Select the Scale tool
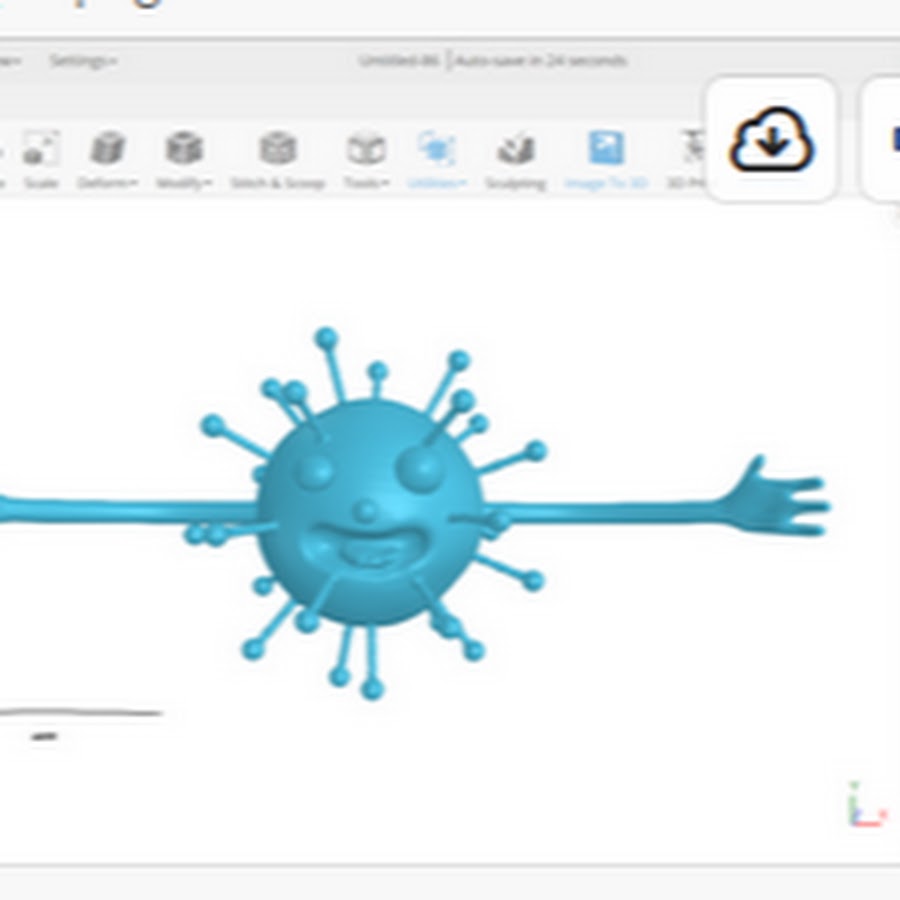 click(x=41, y=159)
